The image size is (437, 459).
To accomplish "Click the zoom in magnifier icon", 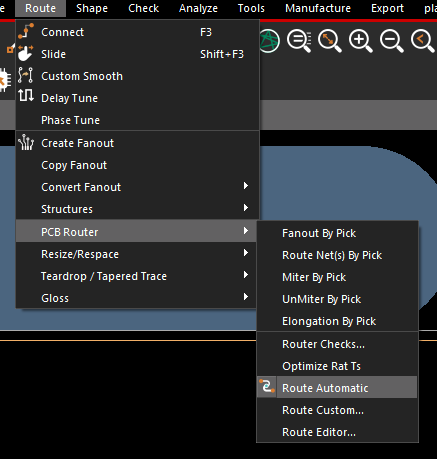I will (360, 41).
